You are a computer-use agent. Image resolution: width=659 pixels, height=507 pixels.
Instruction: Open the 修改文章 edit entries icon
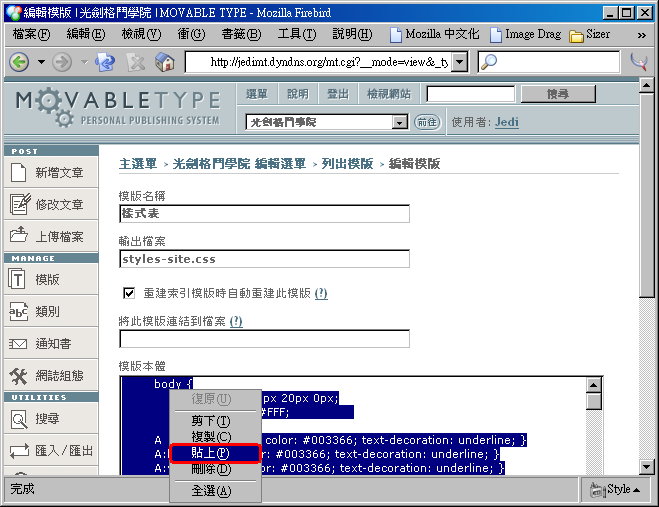coord(20,204)
